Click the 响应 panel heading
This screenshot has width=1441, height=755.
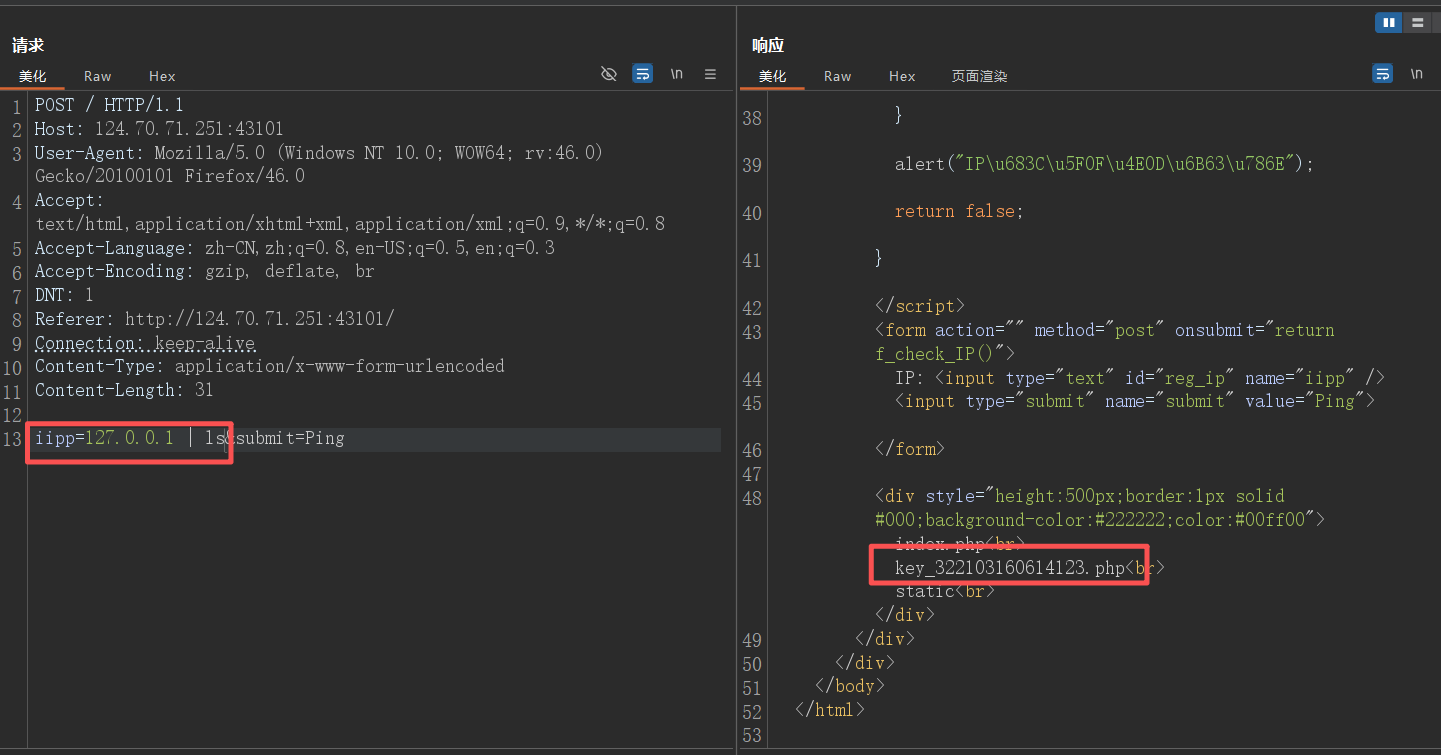[768, 45]
